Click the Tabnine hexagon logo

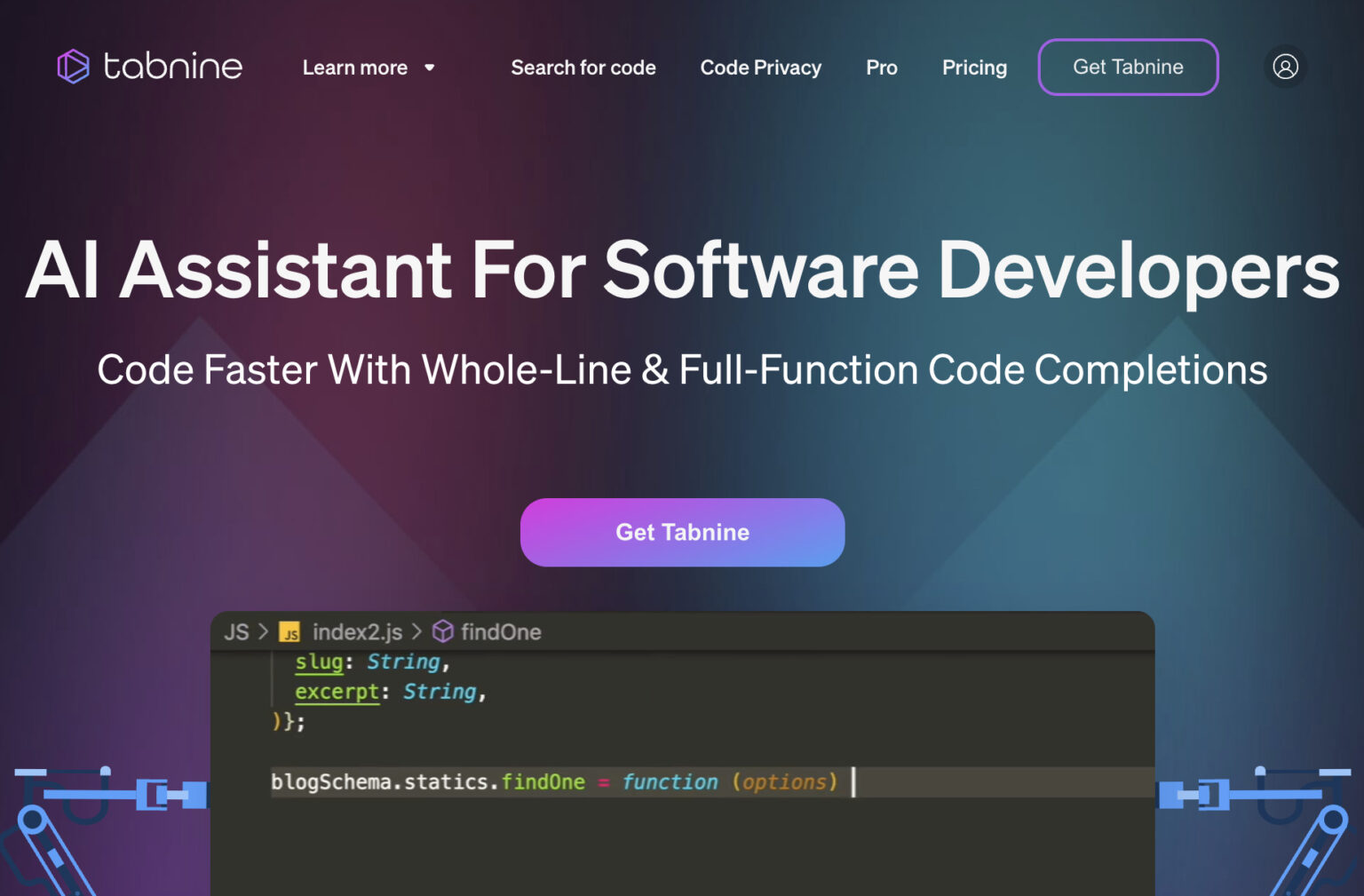point(75,66)
